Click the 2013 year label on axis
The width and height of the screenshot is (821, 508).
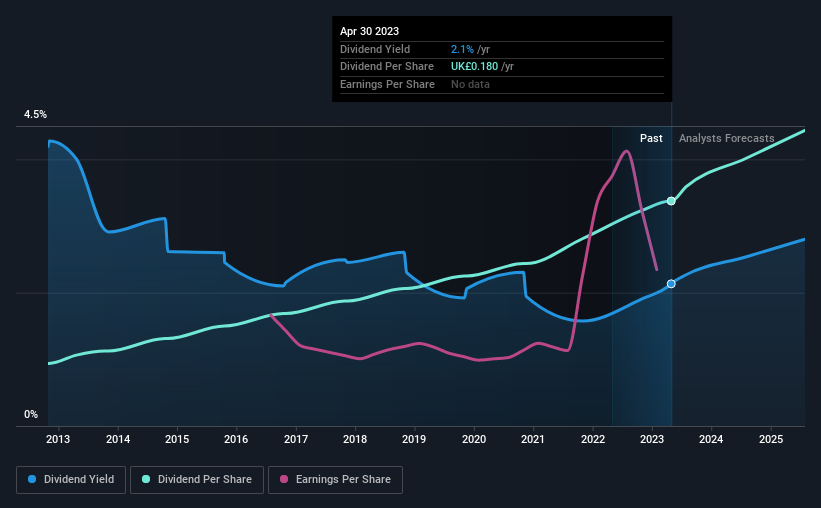(58, 439)
